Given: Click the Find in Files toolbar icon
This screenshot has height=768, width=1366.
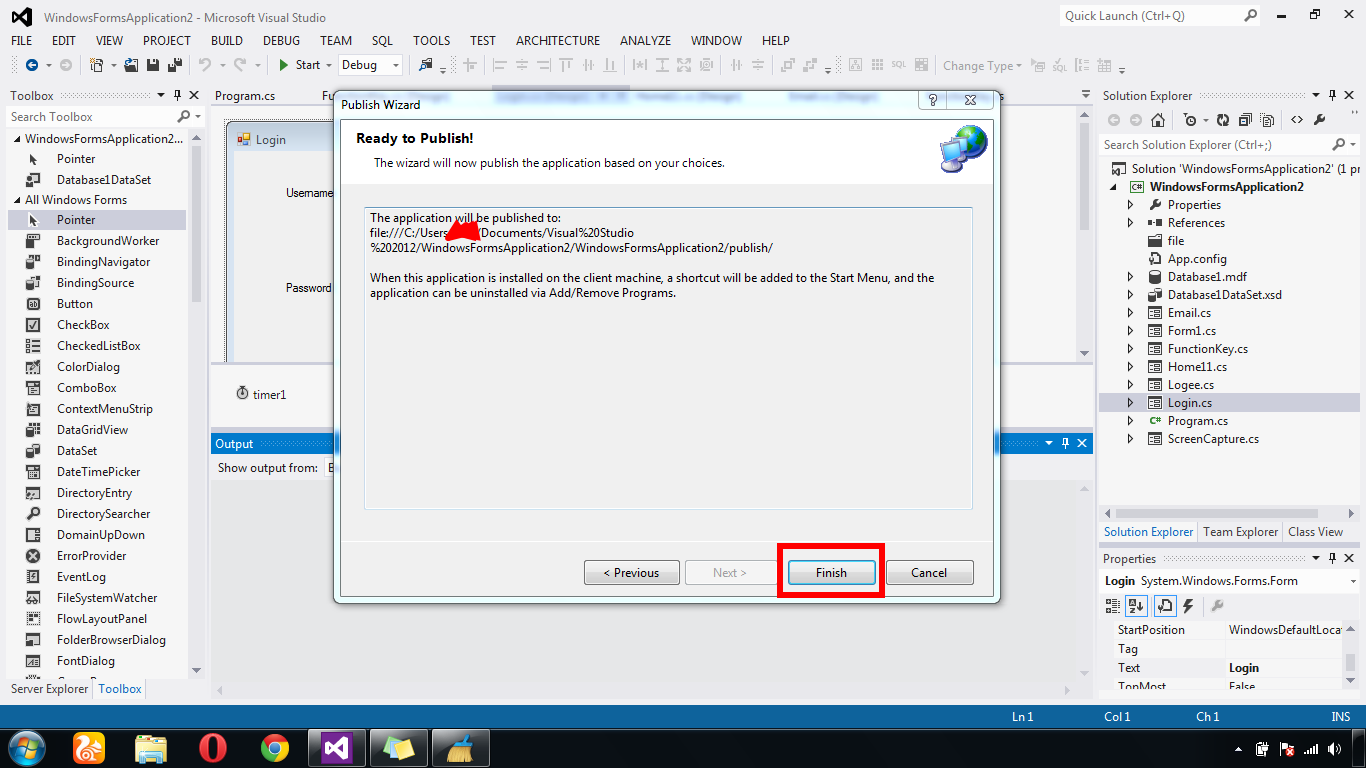Looking at the screenshot, I should point(427,65).
